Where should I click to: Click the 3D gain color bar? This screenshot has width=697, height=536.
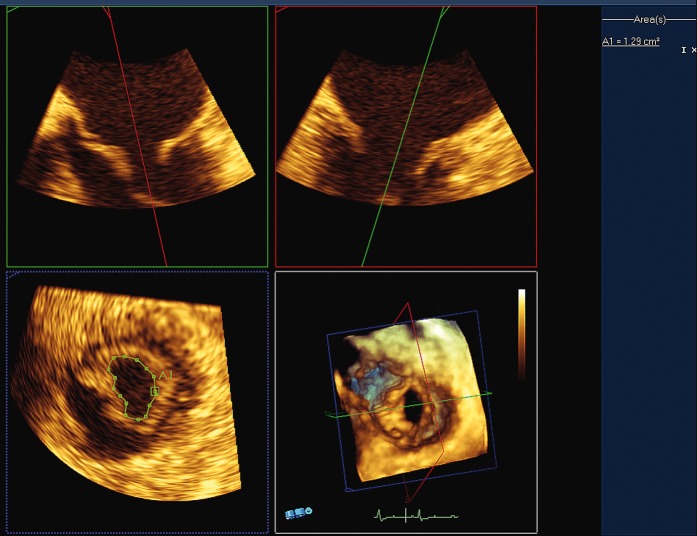click(521, 333)
